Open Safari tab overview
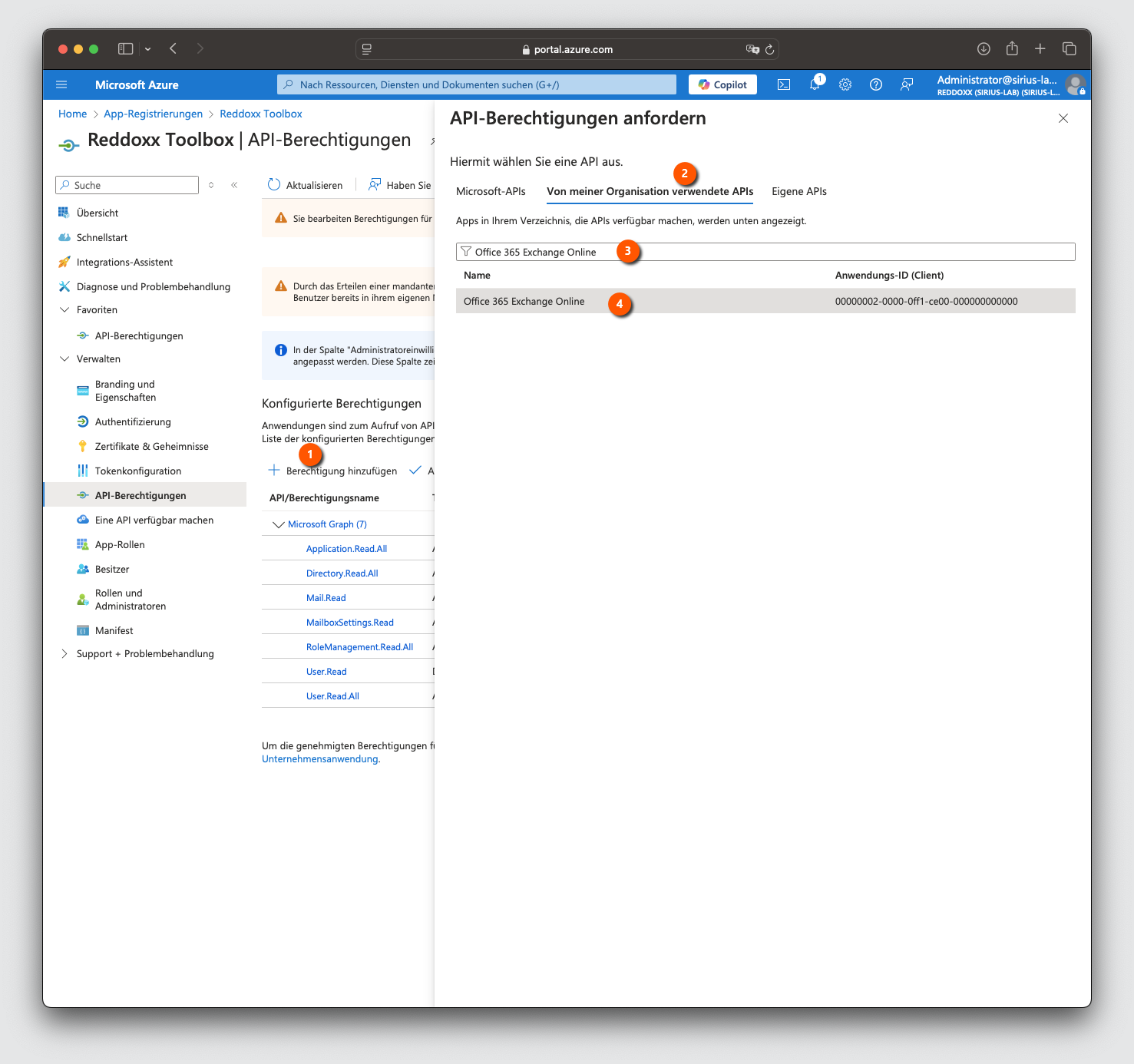Screen dimensions: 1134x1064 coord(1069,48)
